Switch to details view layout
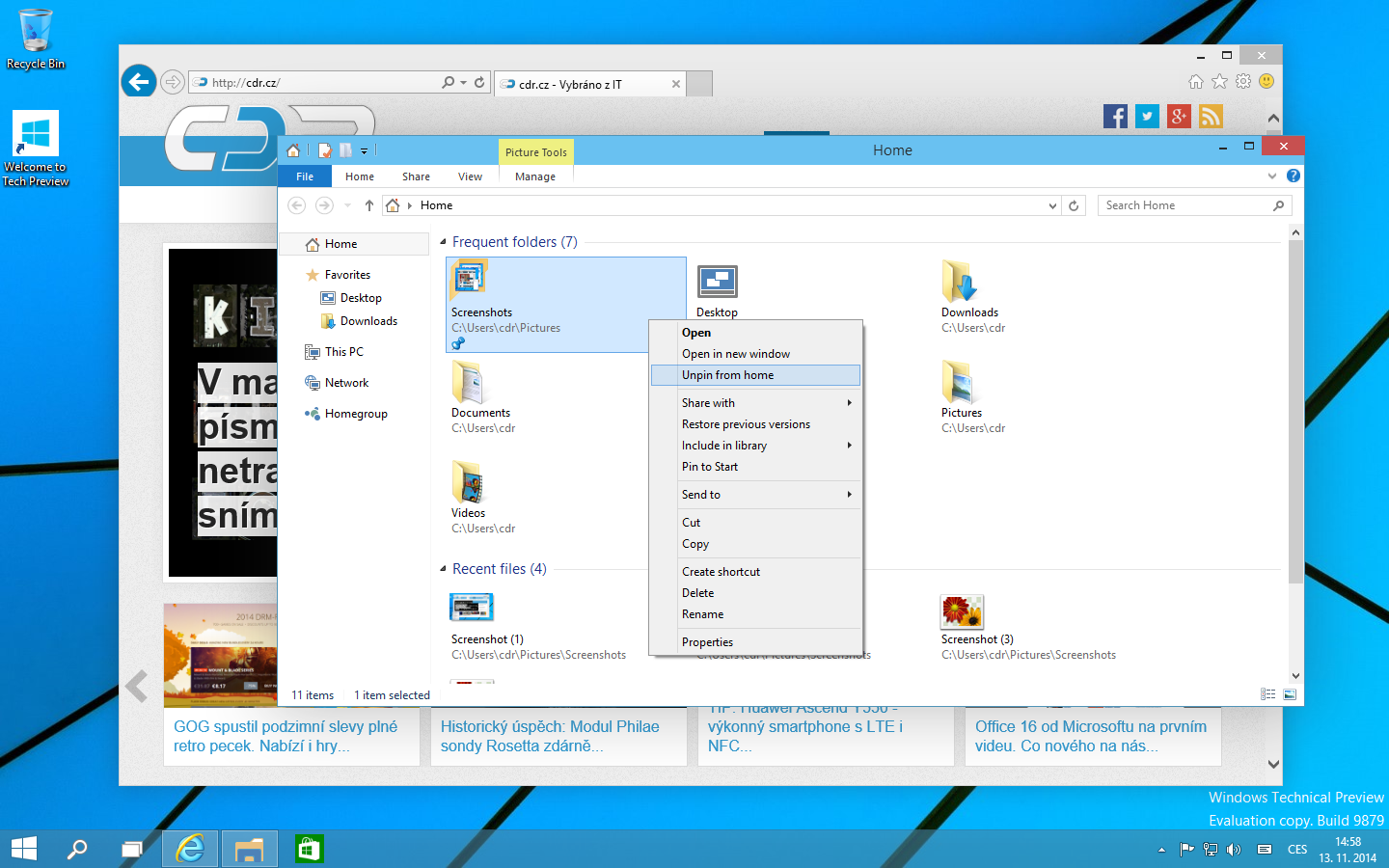Screen dimensions: 1389x868 click(x=1267, y=694)
